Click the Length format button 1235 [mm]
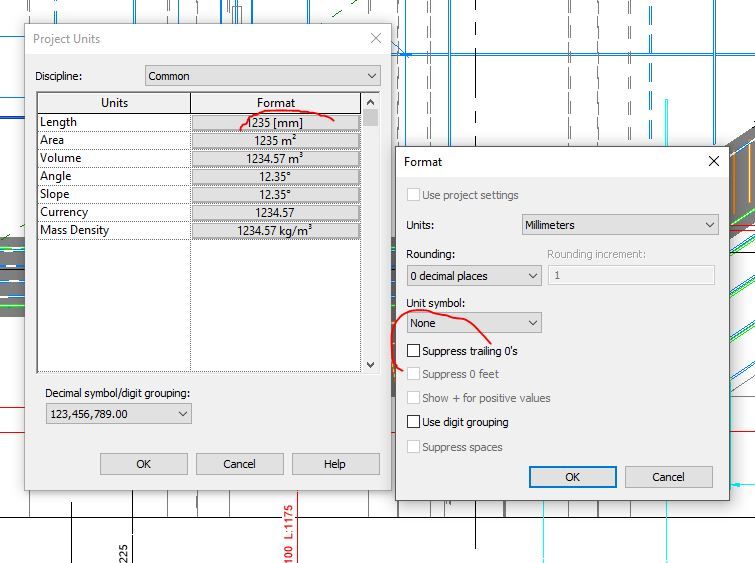The width and height of the screenshot is (755, 563). (276, 123)
